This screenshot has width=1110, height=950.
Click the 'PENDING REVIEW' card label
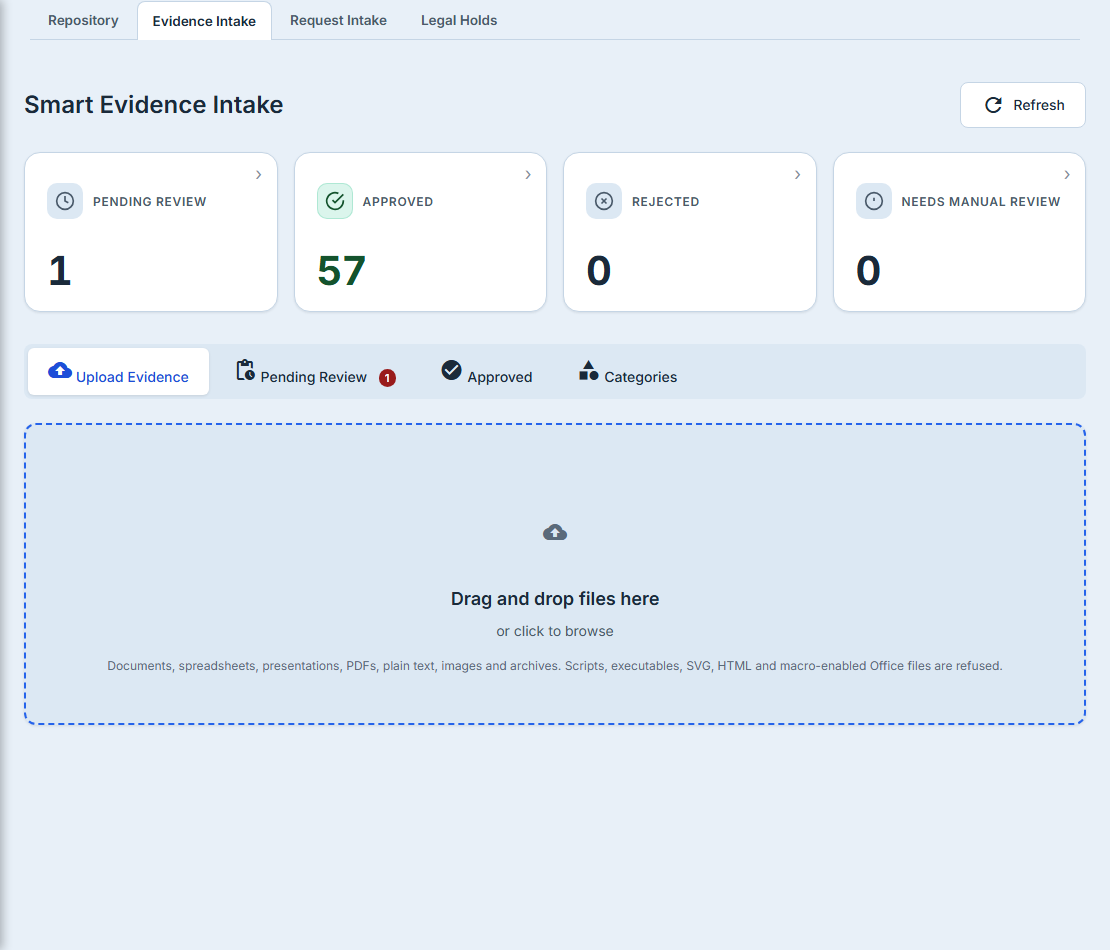coord(149,202)
